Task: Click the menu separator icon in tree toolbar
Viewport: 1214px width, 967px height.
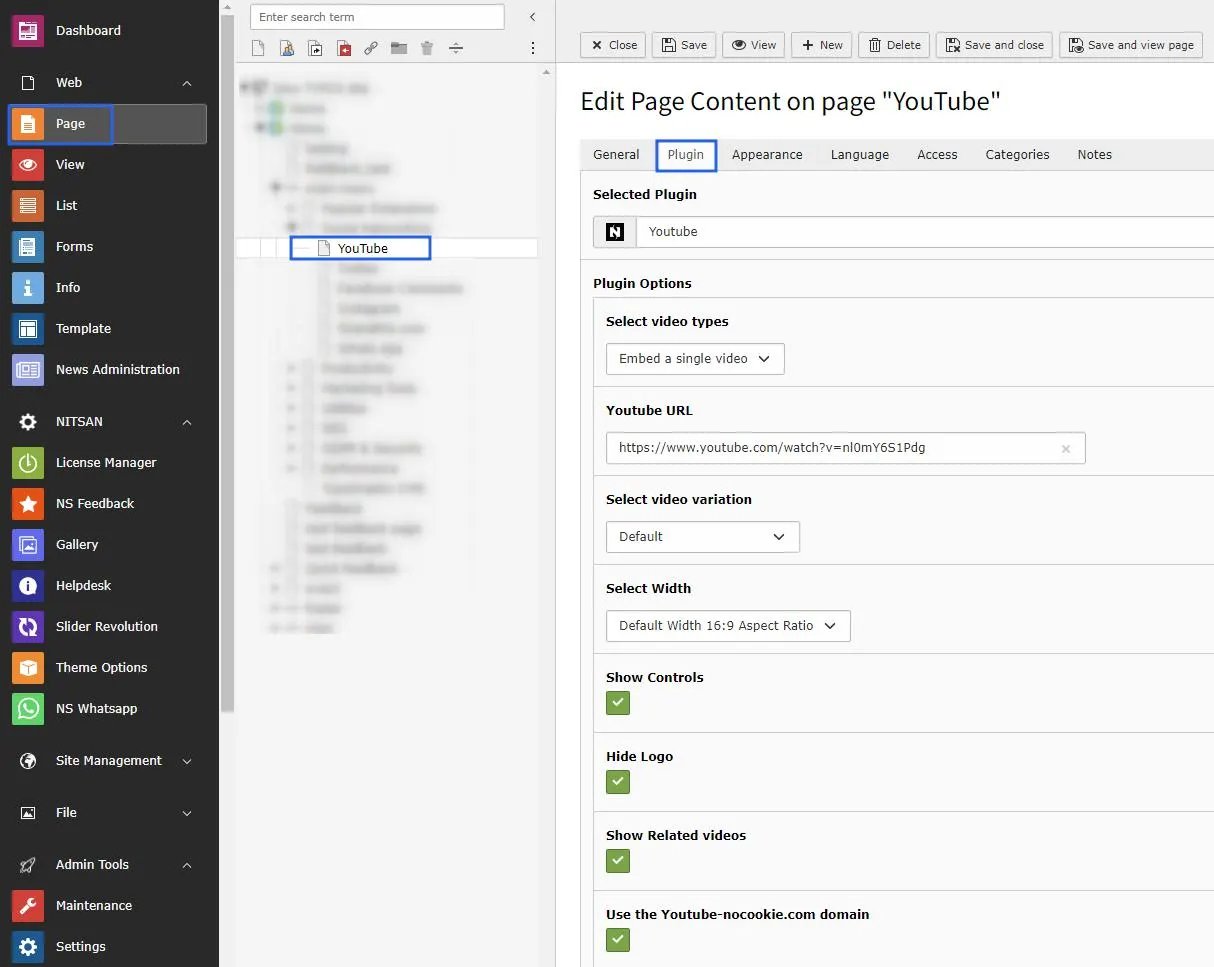Action: click(x=456, y=48)
